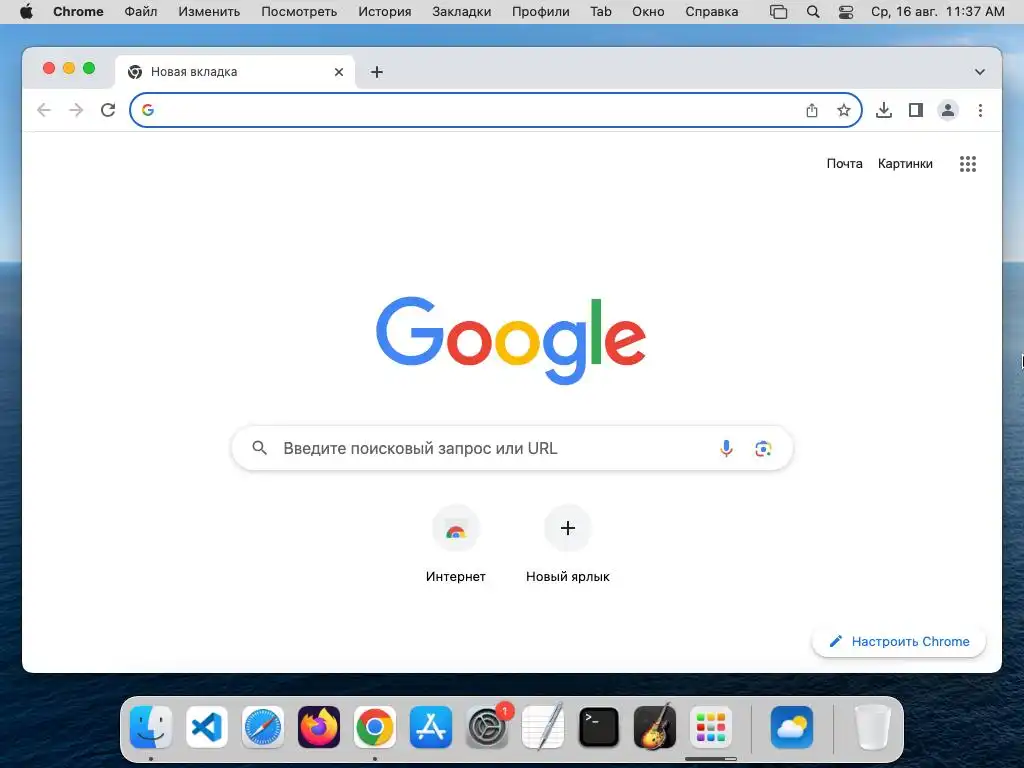
Task: Click the Google icon in address bar
Action: click(148, 110)
